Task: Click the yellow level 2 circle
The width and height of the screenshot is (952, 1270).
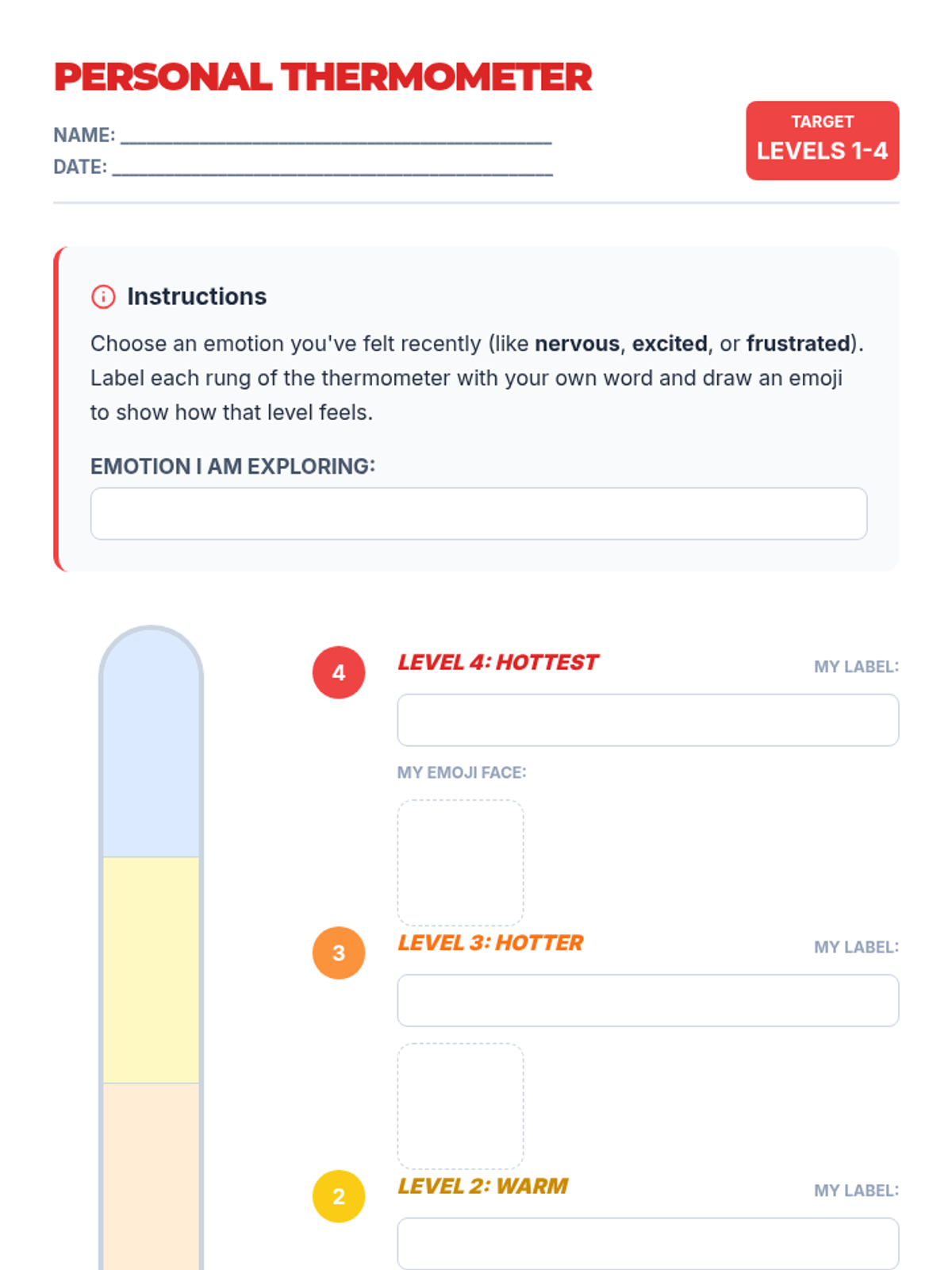Action: [x=339, y=1196]
